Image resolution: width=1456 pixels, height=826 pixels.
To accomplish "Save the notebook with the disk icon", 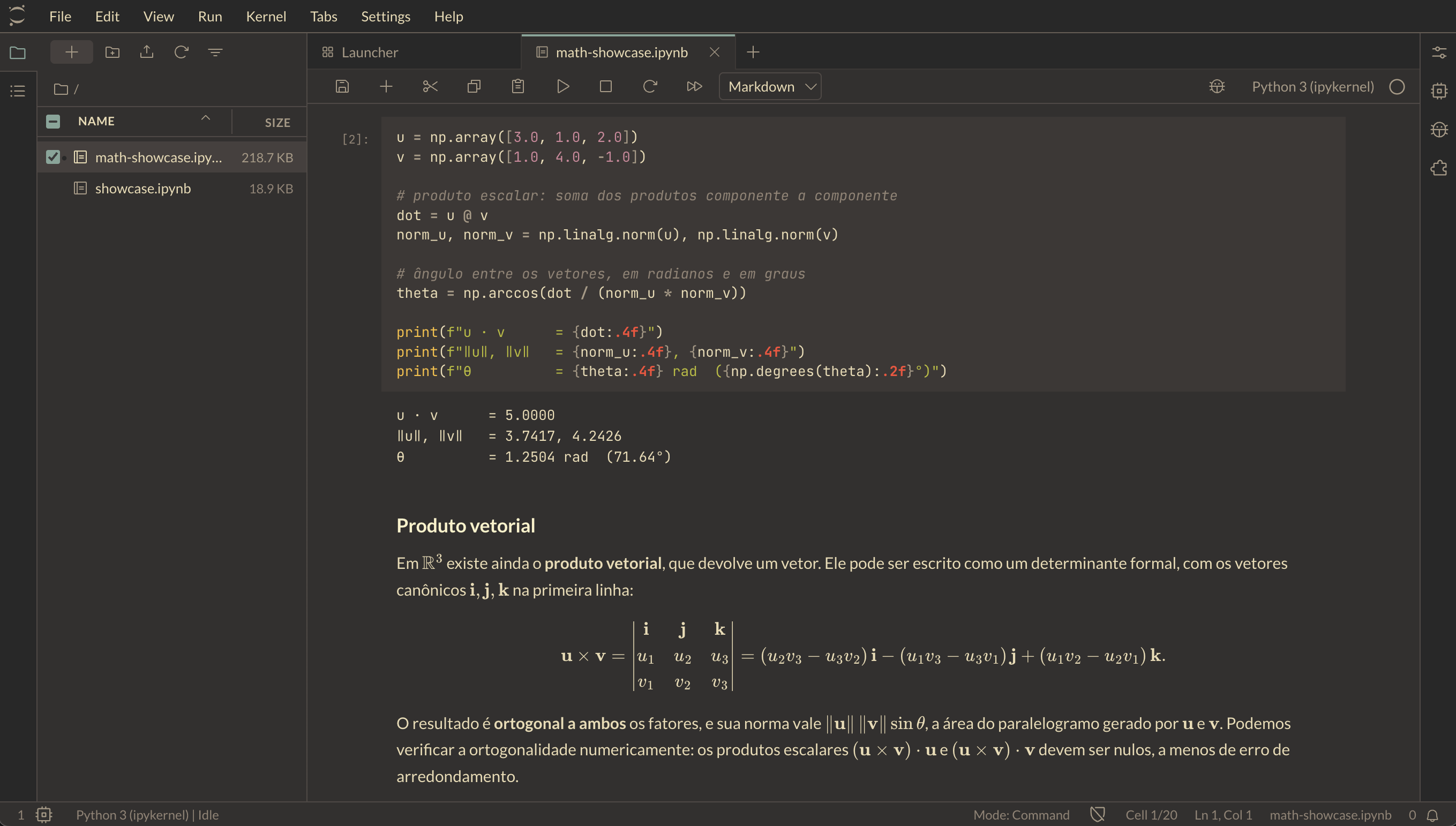I will point(342,86).
